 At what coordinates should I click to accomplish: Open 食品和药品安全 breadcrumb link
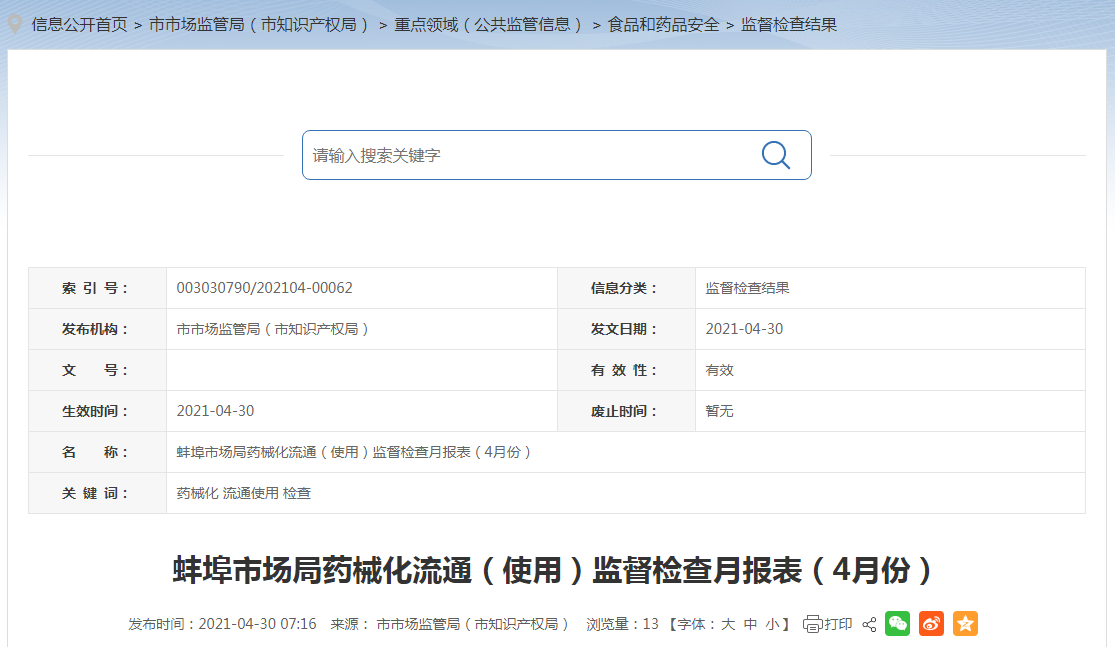point(663,25)
